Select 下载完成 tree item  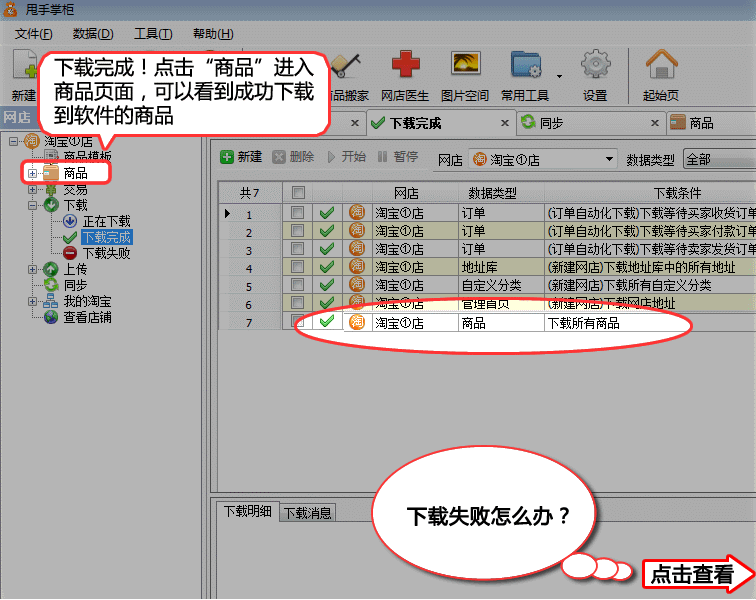107,237
